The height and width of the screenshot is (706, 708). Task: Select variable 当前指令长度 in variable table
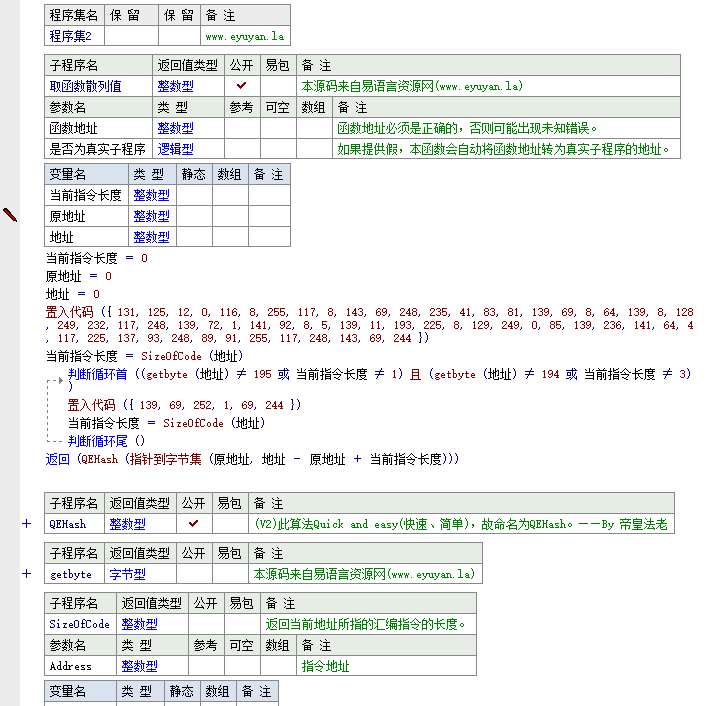tap(86, 195)
